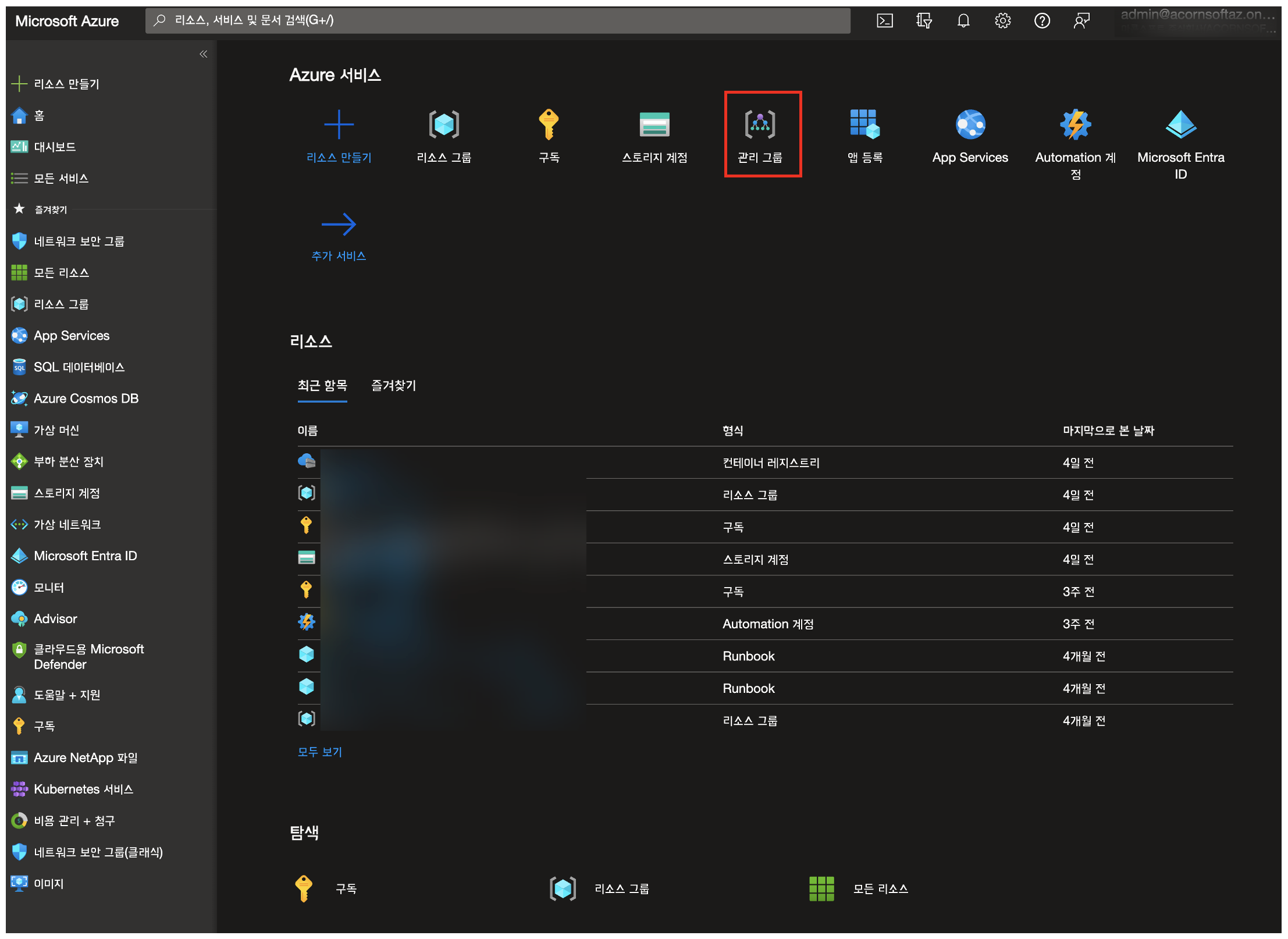Click 리소스 만들기 tile under Azure 서비스

tap(339, 136)
